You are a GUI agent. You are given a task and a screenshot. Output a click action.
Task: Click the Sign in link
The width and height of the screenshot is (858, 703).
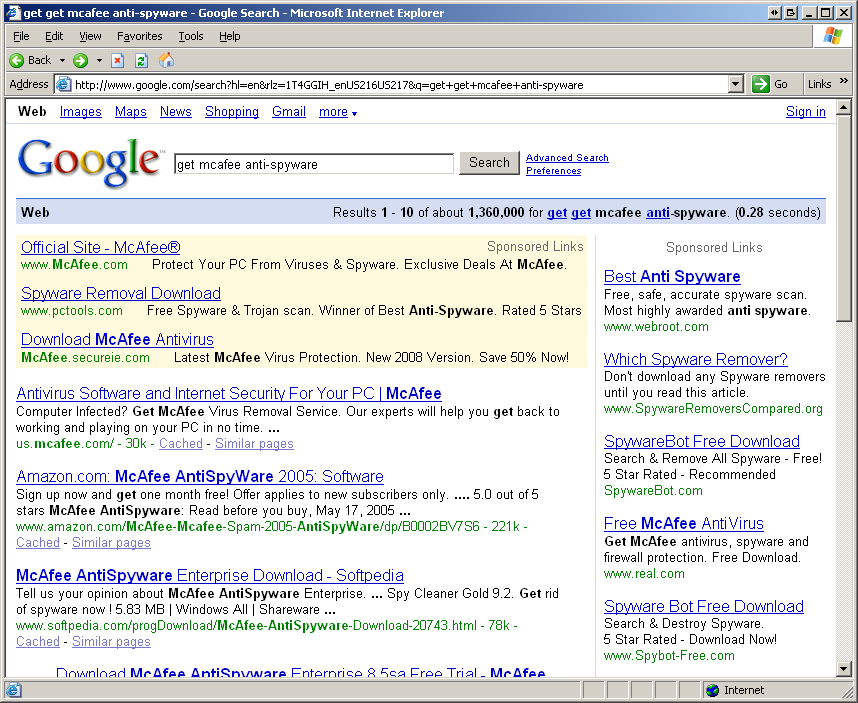tap(805, 112)
